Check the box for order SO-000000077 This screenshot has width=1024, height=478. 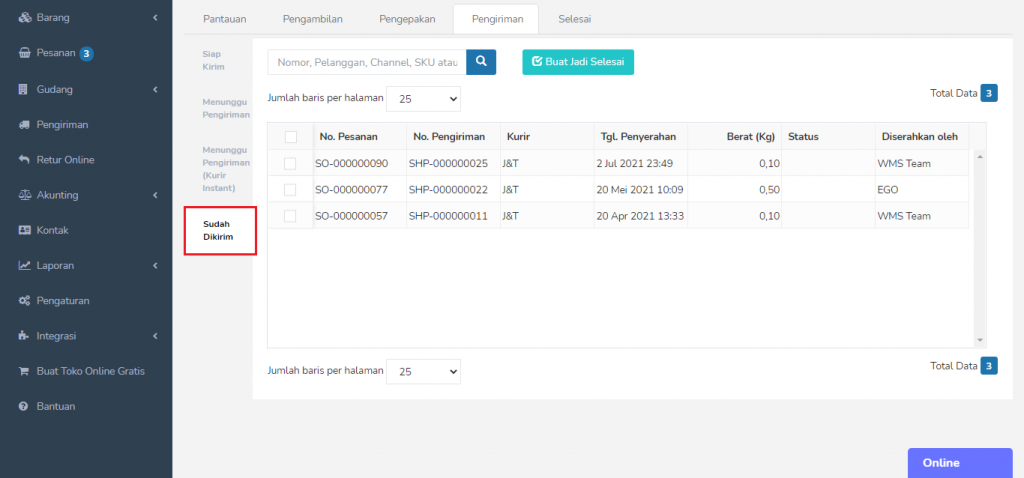click(290, 190)
